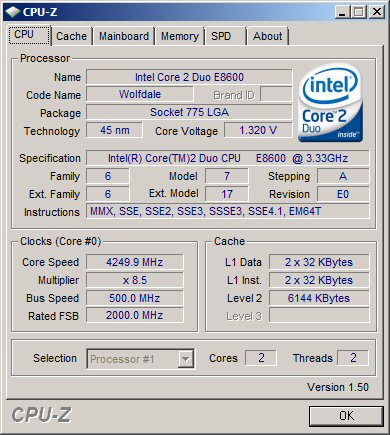
Task: Click the OK button
Action: pos(346,416)
